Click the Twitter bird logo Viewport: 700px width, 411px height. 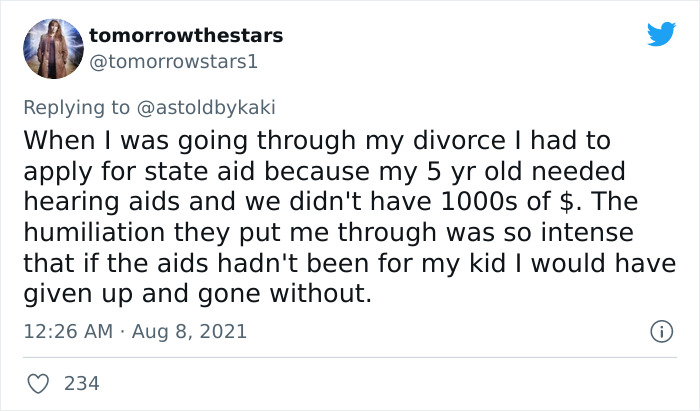click(x=661, y=35)
